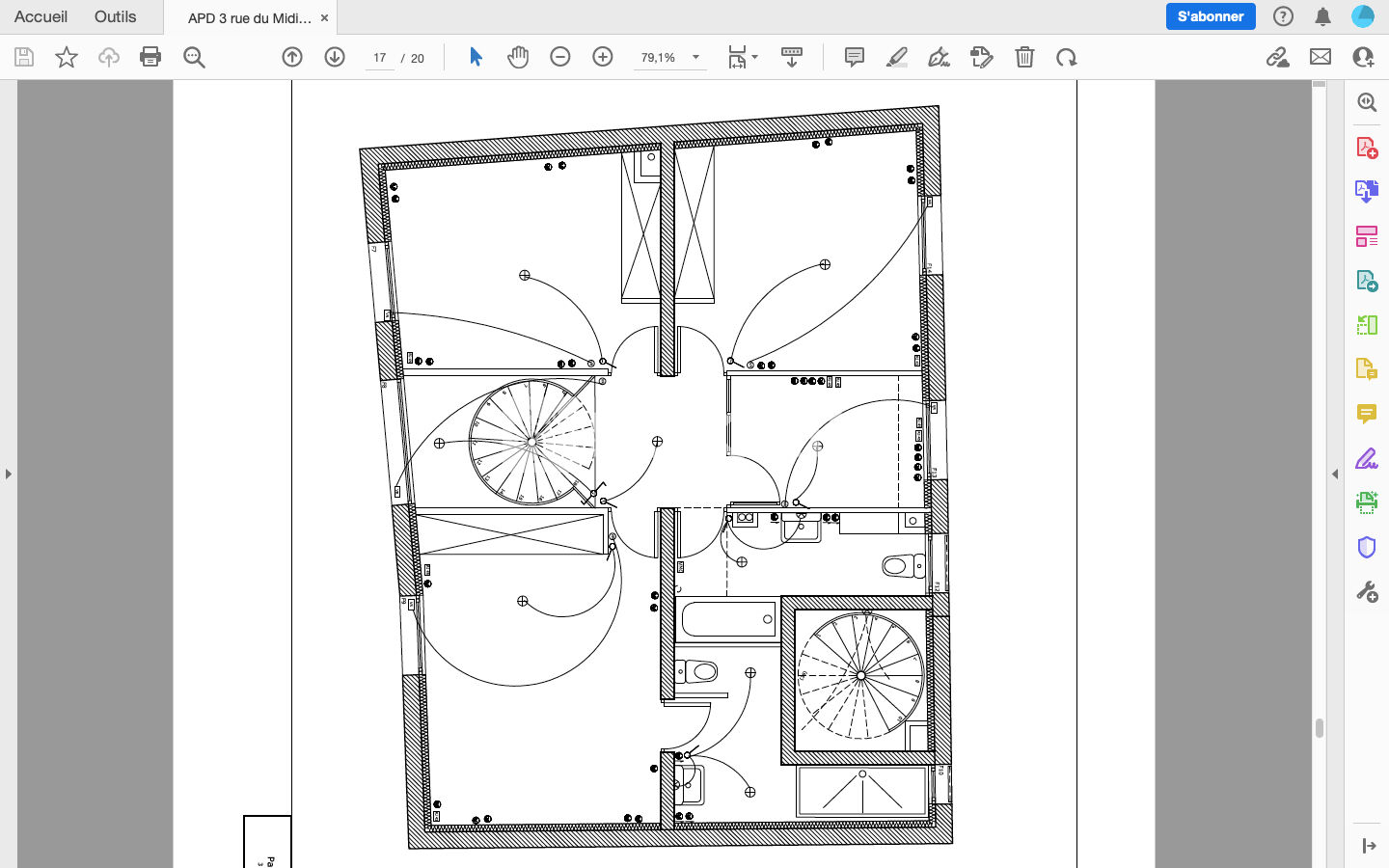Expand the left navigation pane
This screenshot has height=868, width=1389.
click(x=9, y=474)
